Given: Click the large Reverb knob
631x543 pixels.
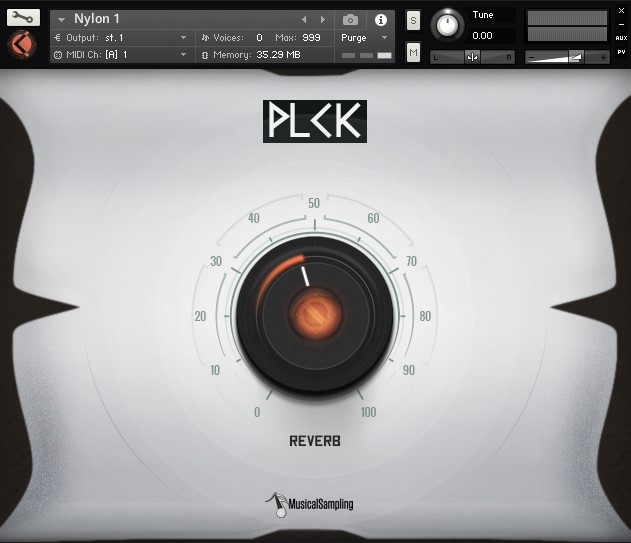Looking at the screenshot, I should click(x=315, y=312).
